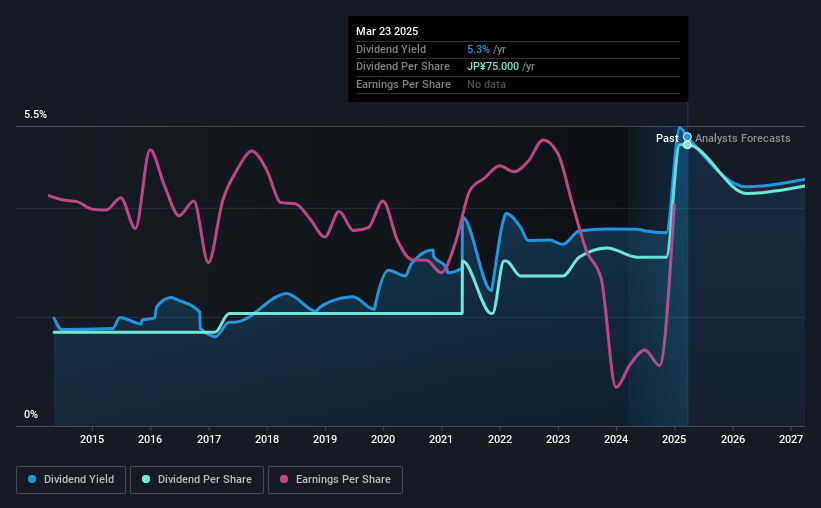
Task: Toggle the Dividend Per Share legend series
Action: point(197,480)
